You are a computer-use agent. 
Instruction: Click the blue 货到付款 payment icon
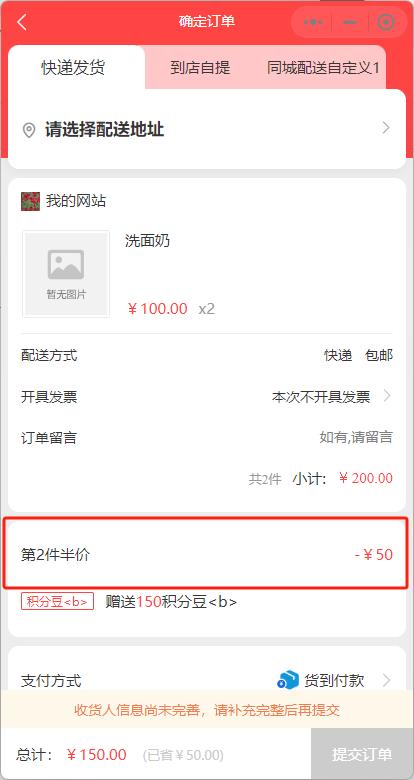point(288,681)
